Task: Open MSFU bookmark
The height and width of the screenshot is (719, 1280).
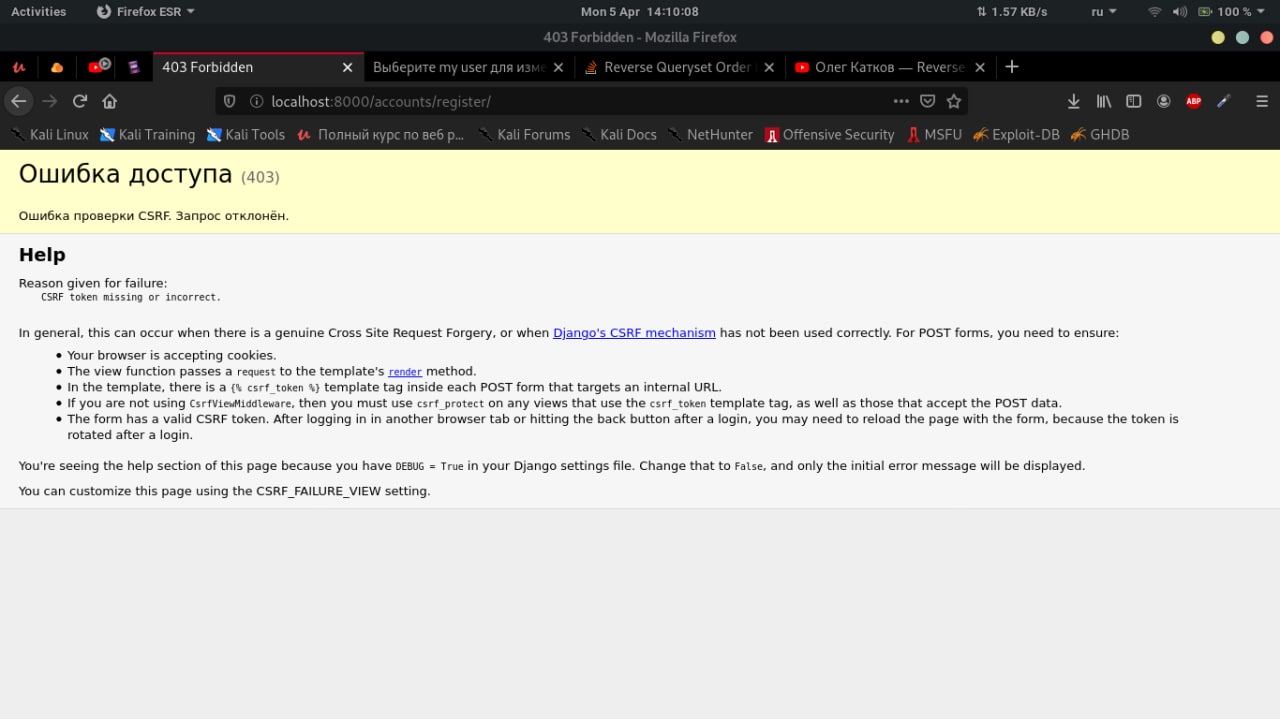Action: point(934,134)
